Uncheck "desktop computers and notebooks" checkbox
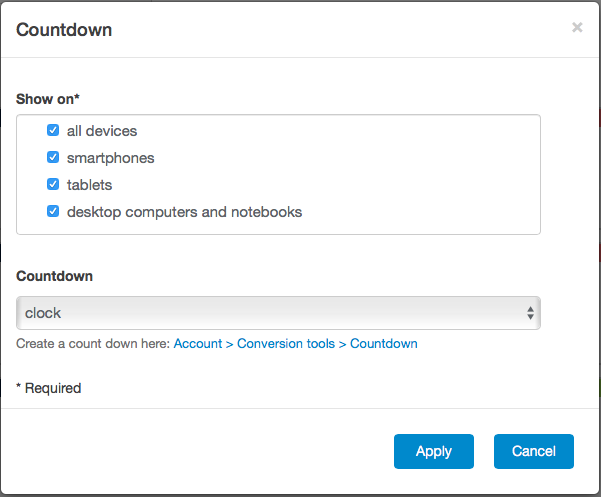This screenshot has width=601, height=497. point(54,211)
